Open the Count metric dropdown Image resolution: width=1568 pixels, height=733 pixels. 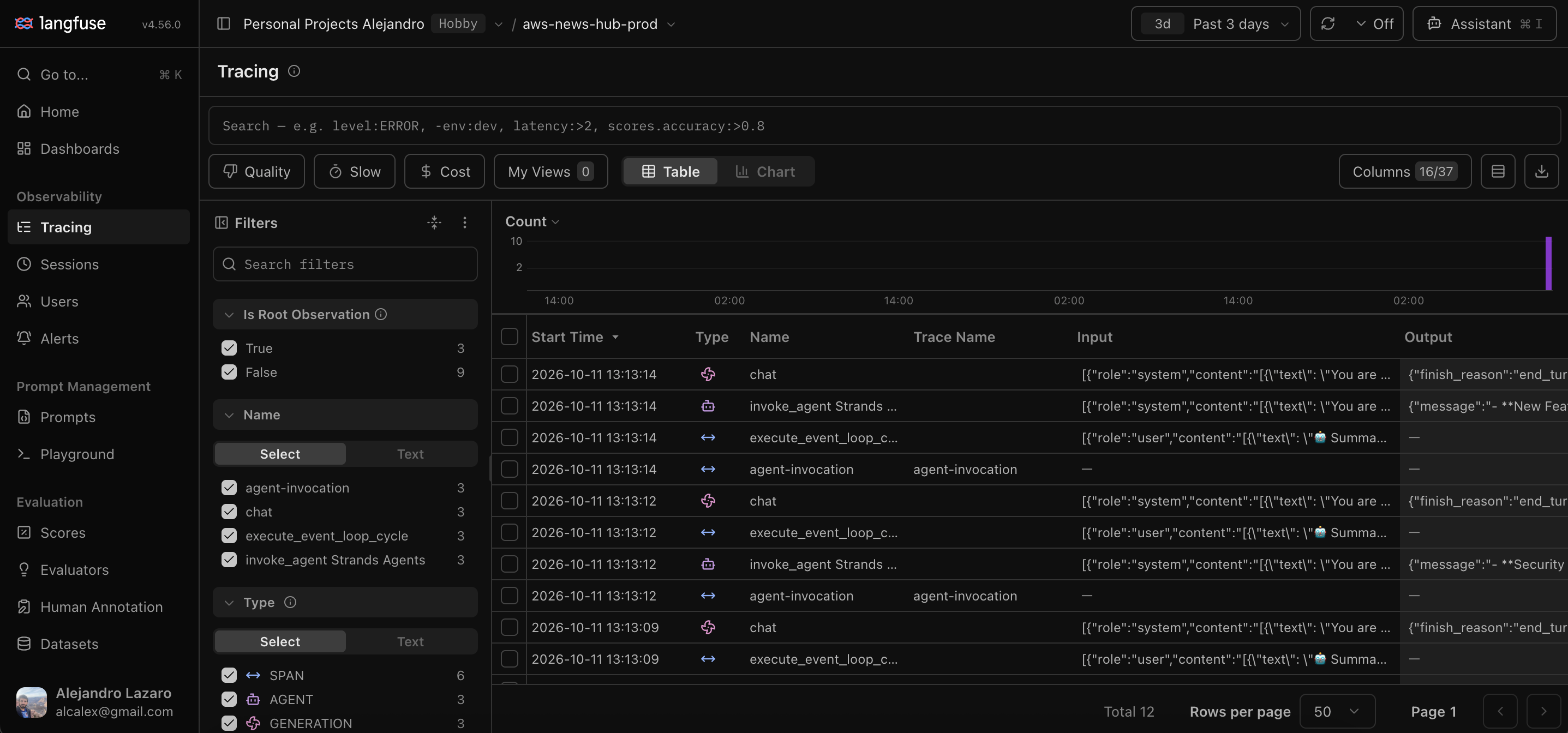[532, 221]
